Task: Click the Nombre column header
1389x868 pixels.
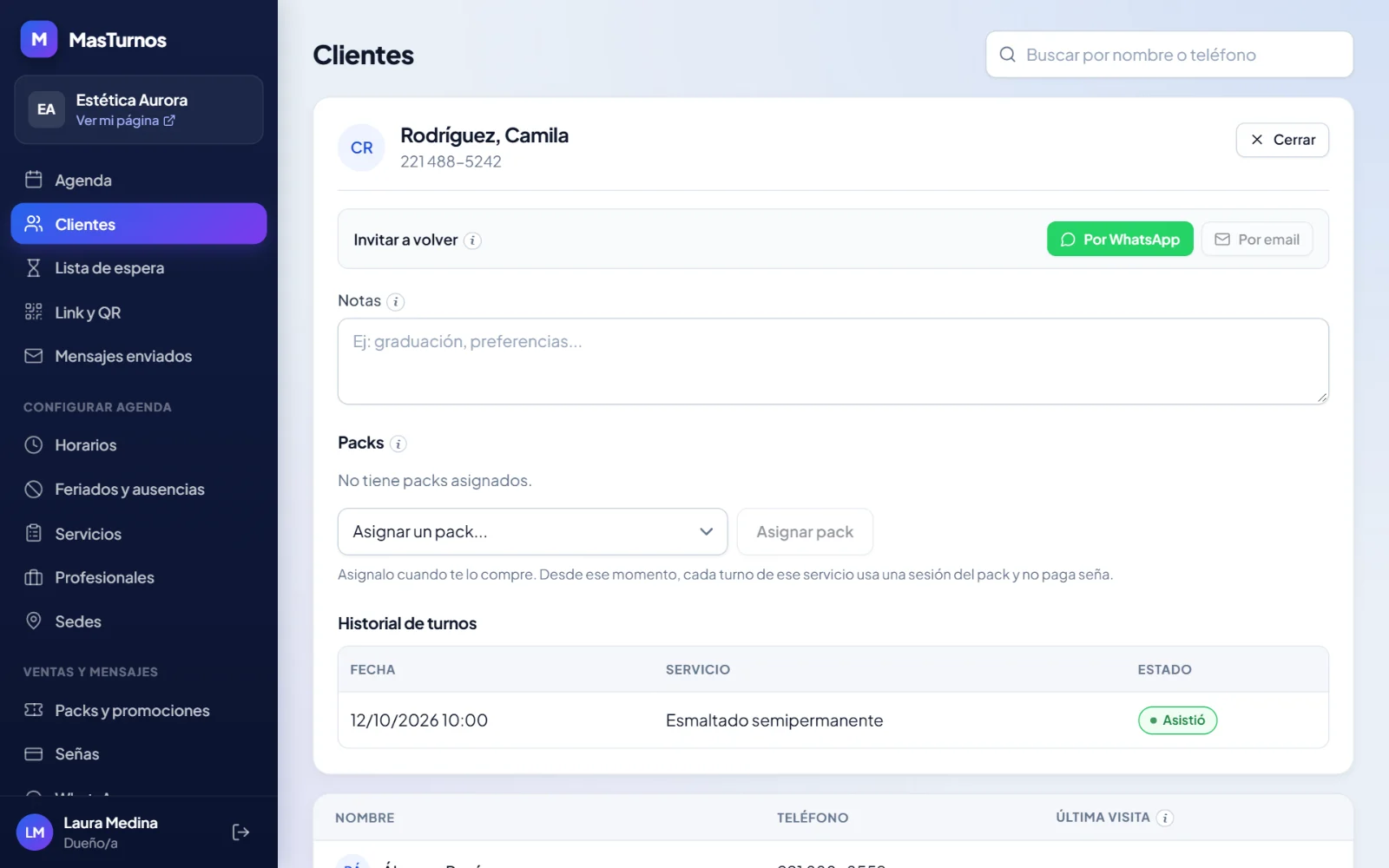Action: click(365, 818)
